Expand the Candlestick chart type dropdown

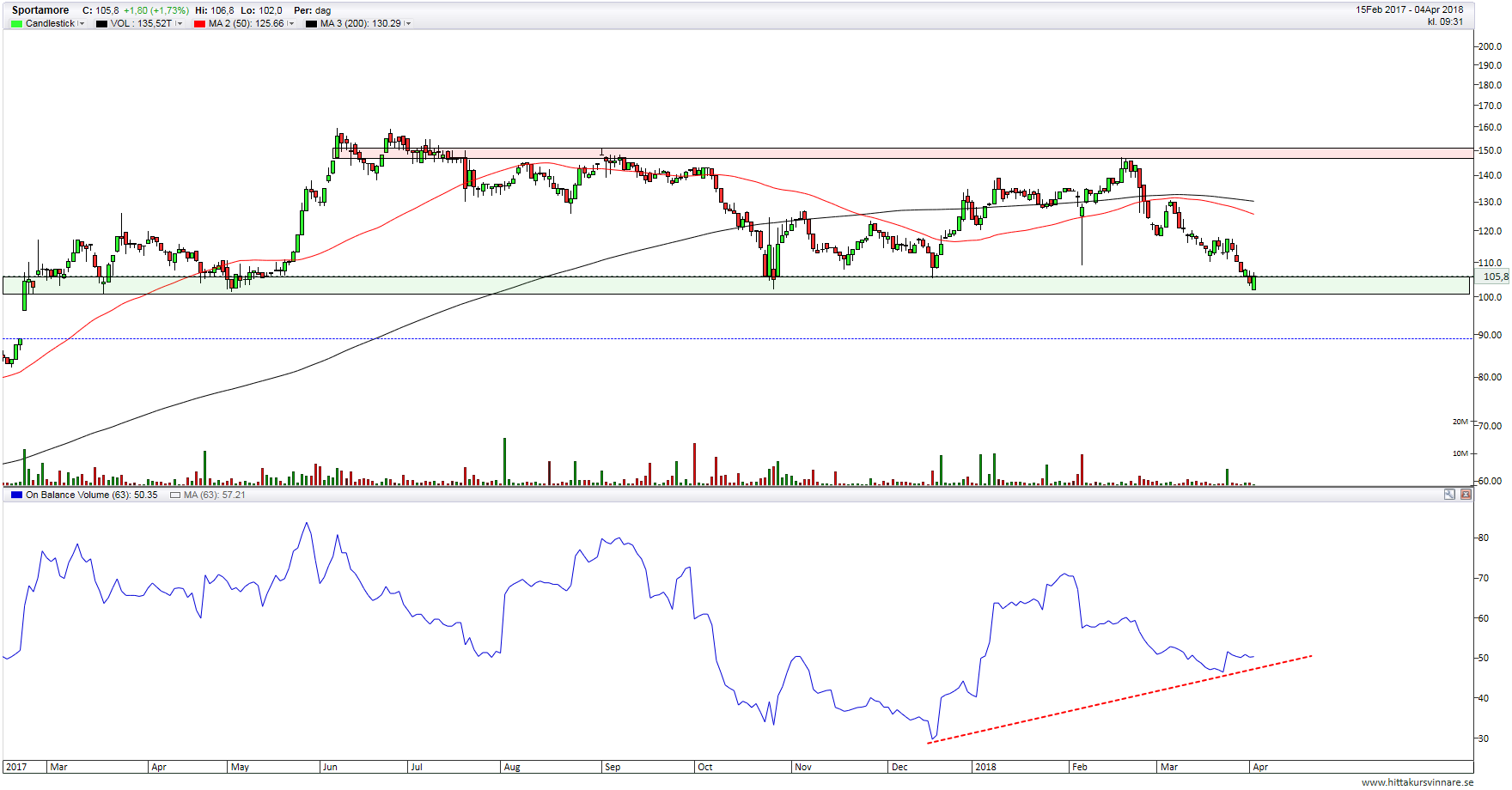tap(82, 24)
